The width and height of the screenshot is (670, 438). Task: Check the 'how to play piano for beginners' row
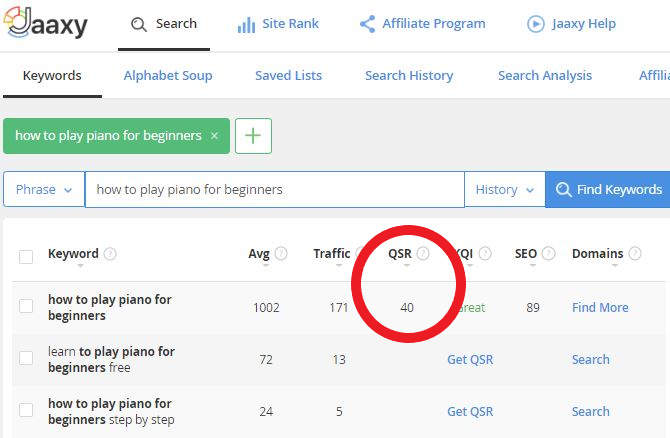[26, 306]
